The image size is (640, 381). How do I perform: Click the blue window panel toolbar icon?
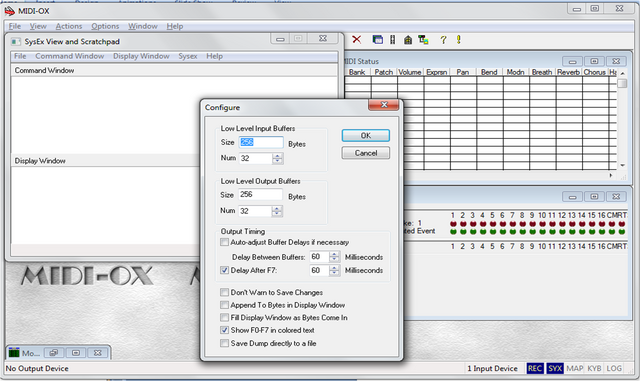click(x=378, y=40)
